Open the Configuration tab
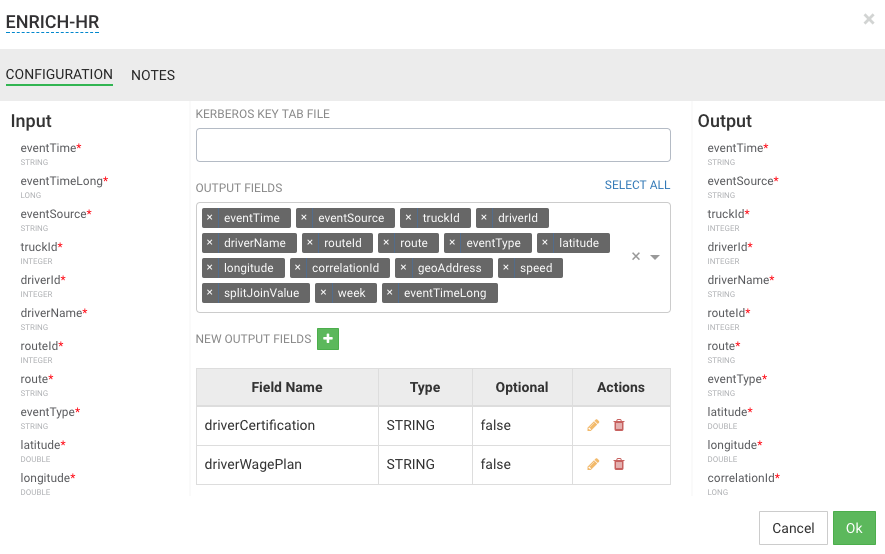The height and width of the screenshot is (554, 885). [59, 75]
